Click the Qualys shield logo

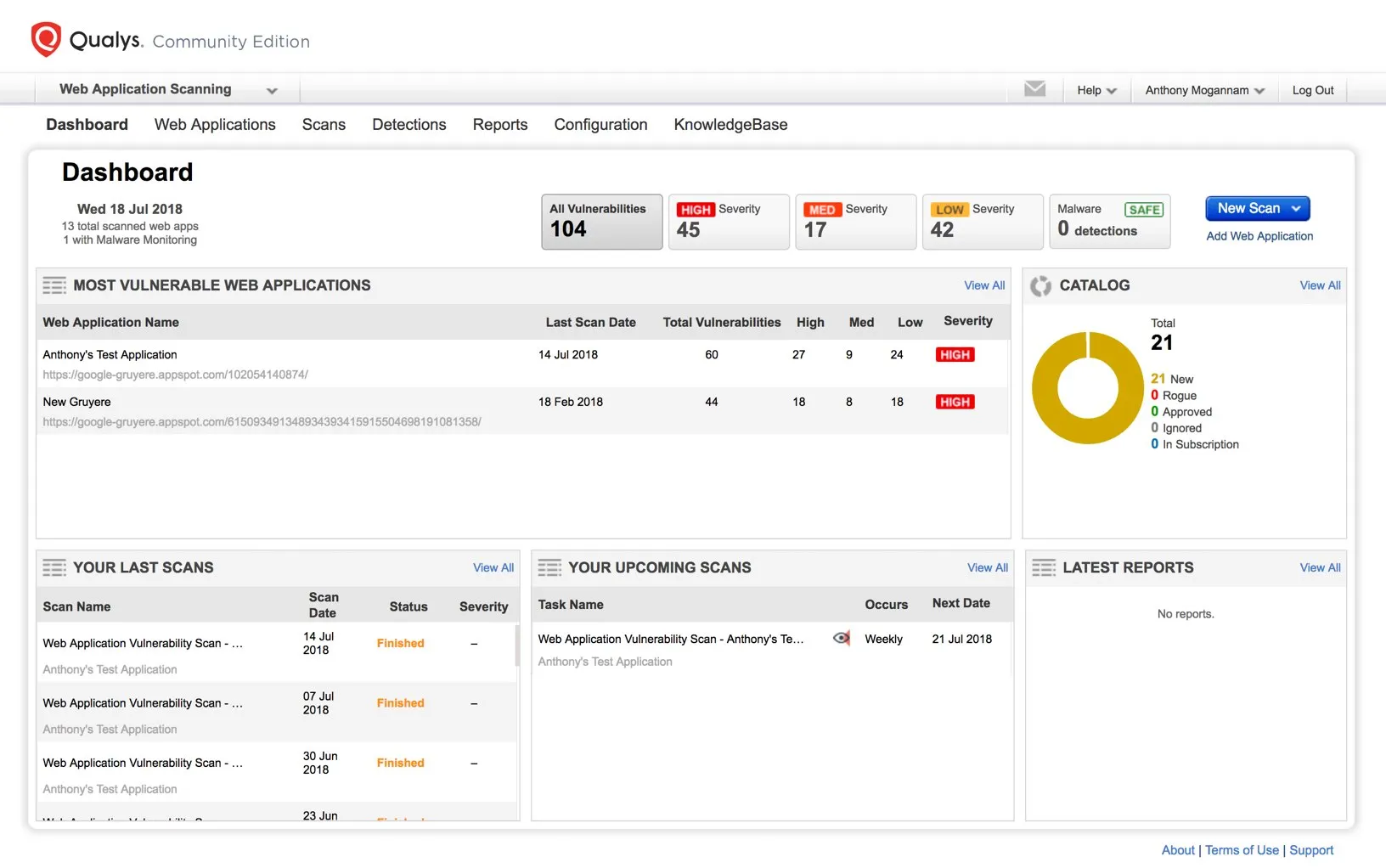46,39
